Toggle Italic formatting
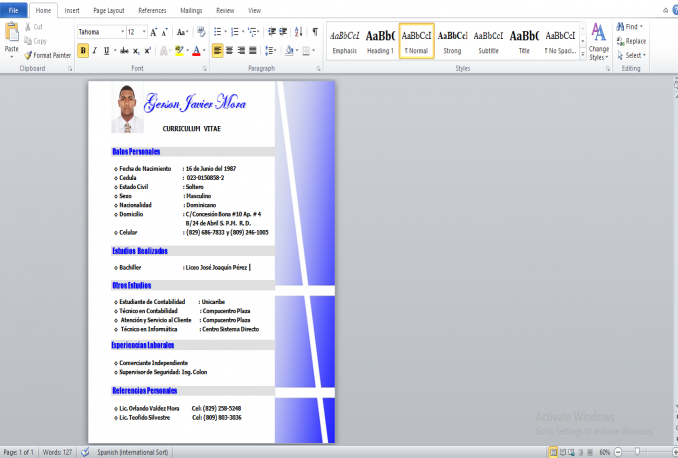This screenshot has height=458, width=678. coord(96,50)
